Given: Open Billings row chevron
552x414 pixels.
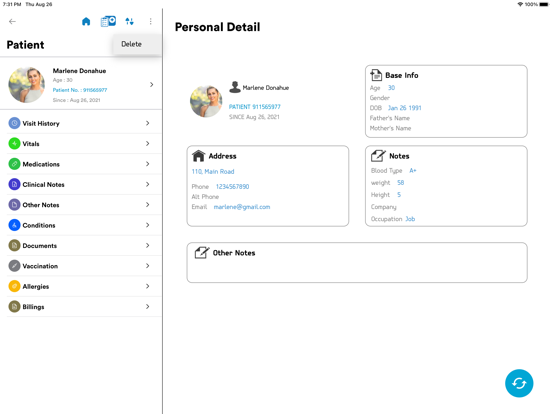Looking at the screenshot, I should click(148, 307).
